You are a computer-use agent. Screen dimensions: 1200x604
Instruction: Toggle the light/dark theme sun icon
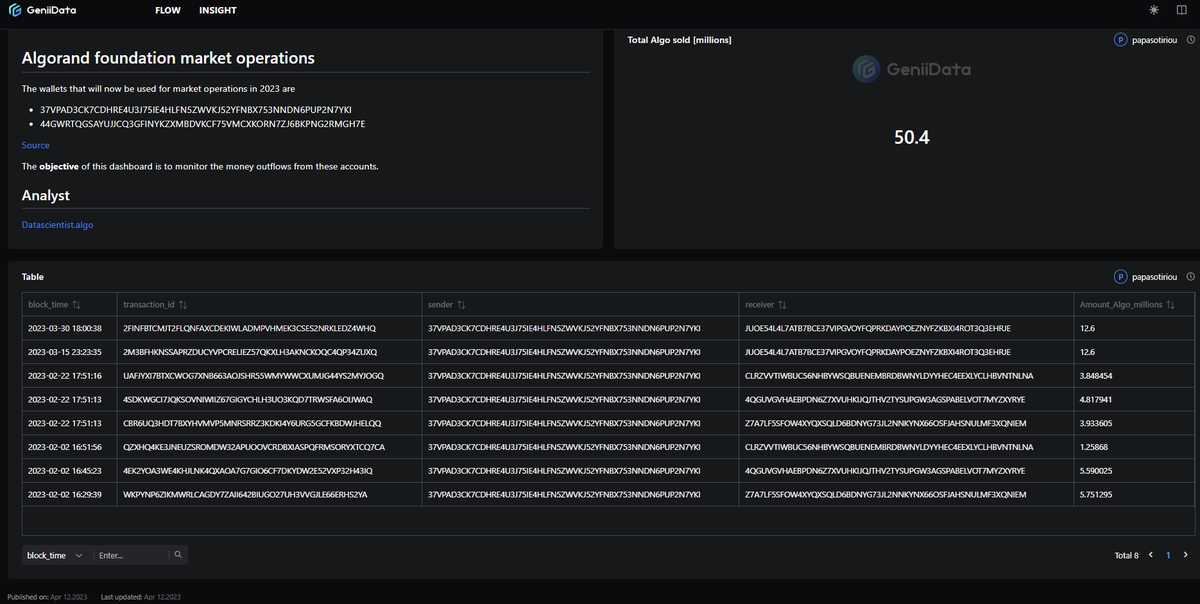pyautogui.click(x=1154, y=10)
